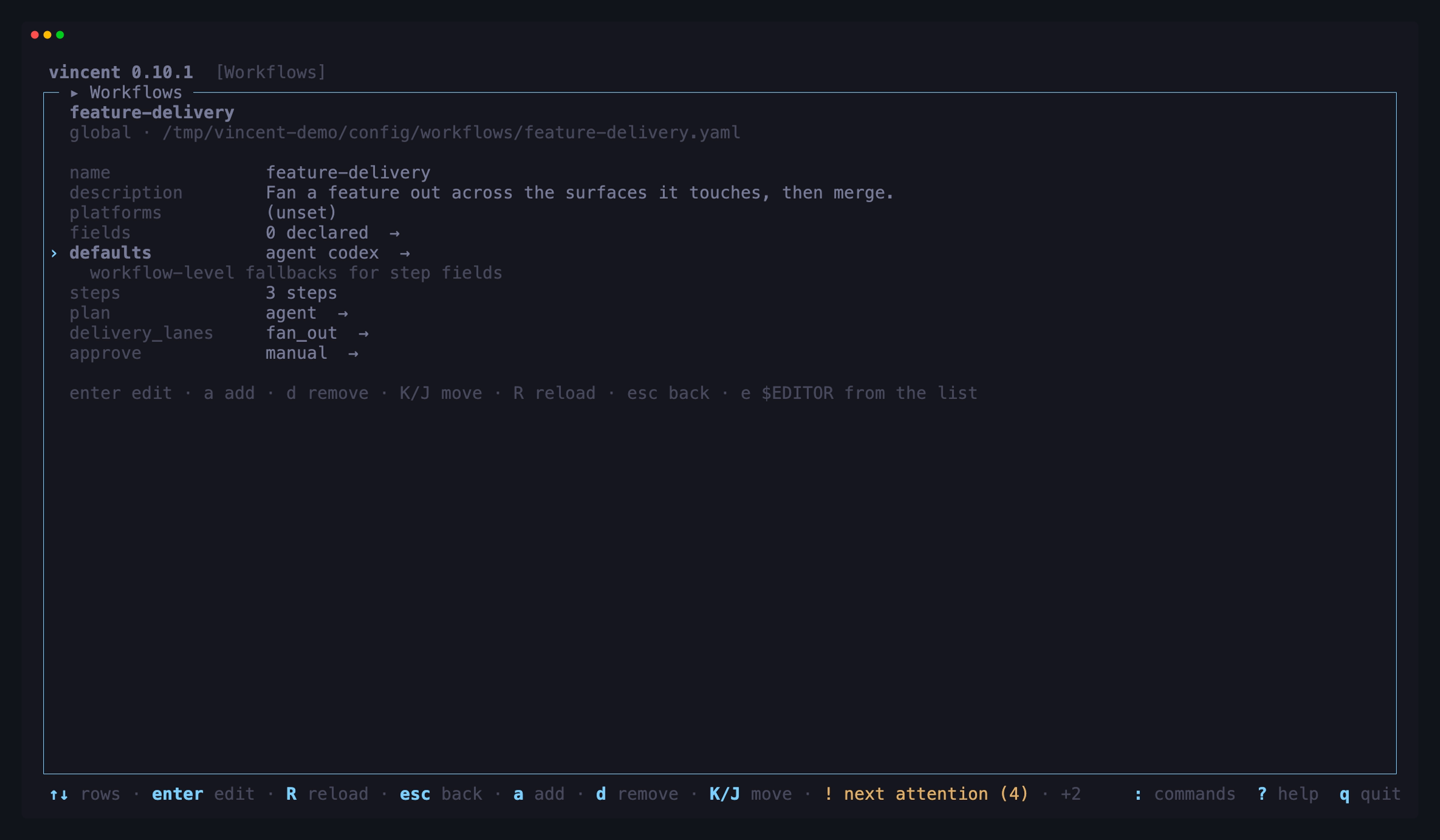Click the 3 steps value
Screen dimensions: 1440x840
301,293
